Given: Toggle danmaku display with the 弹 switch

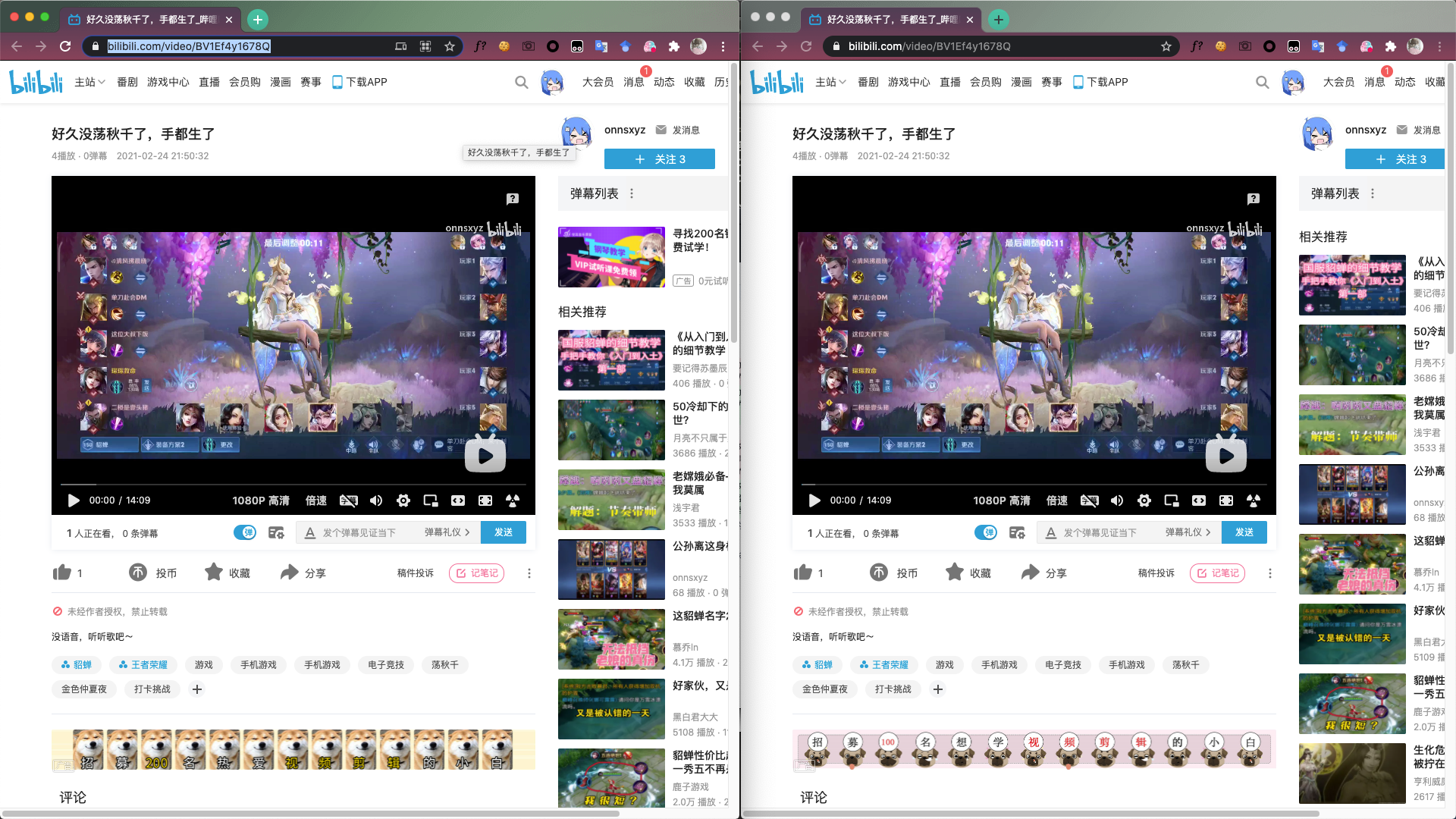Looking at the screenshot, I should tap(244, 532).
